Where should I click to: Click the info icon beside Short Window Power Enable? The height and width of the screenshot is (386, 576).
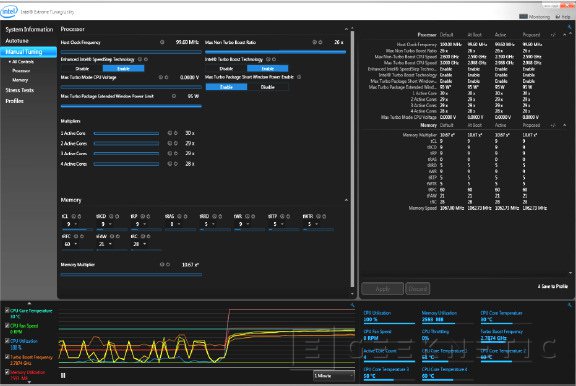(x=299, y=77)
